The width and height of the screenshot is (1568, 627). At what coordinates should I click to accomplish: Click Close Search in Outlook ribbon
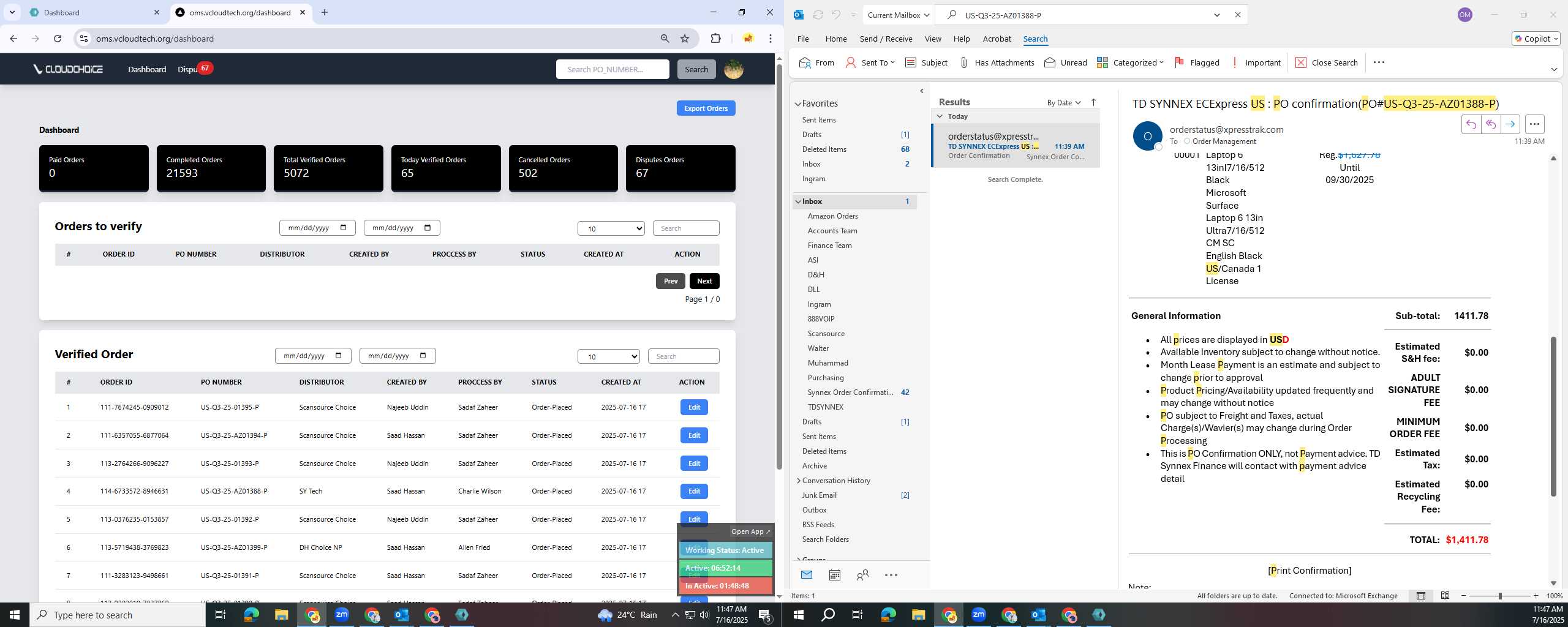click(1327, 62)
